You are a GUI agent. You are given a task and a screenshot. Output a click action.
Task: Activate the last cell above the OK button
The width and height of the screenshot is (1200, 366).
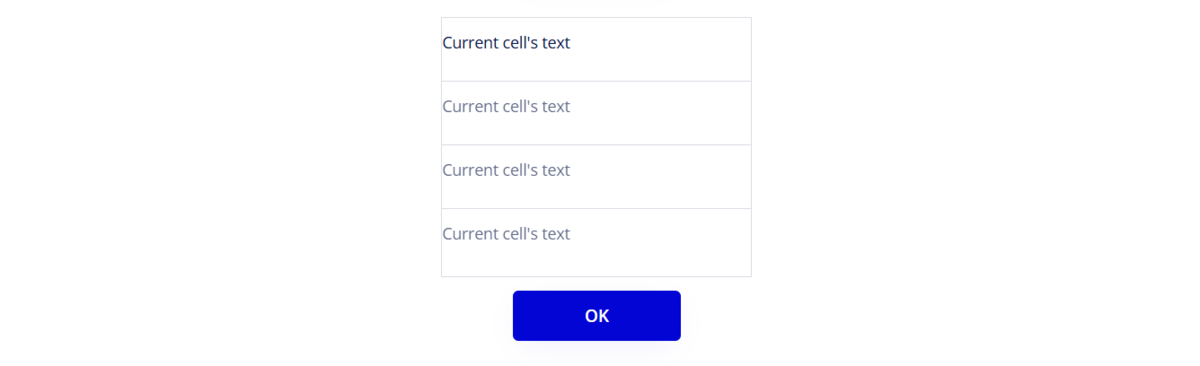click(x=596, y=243)
